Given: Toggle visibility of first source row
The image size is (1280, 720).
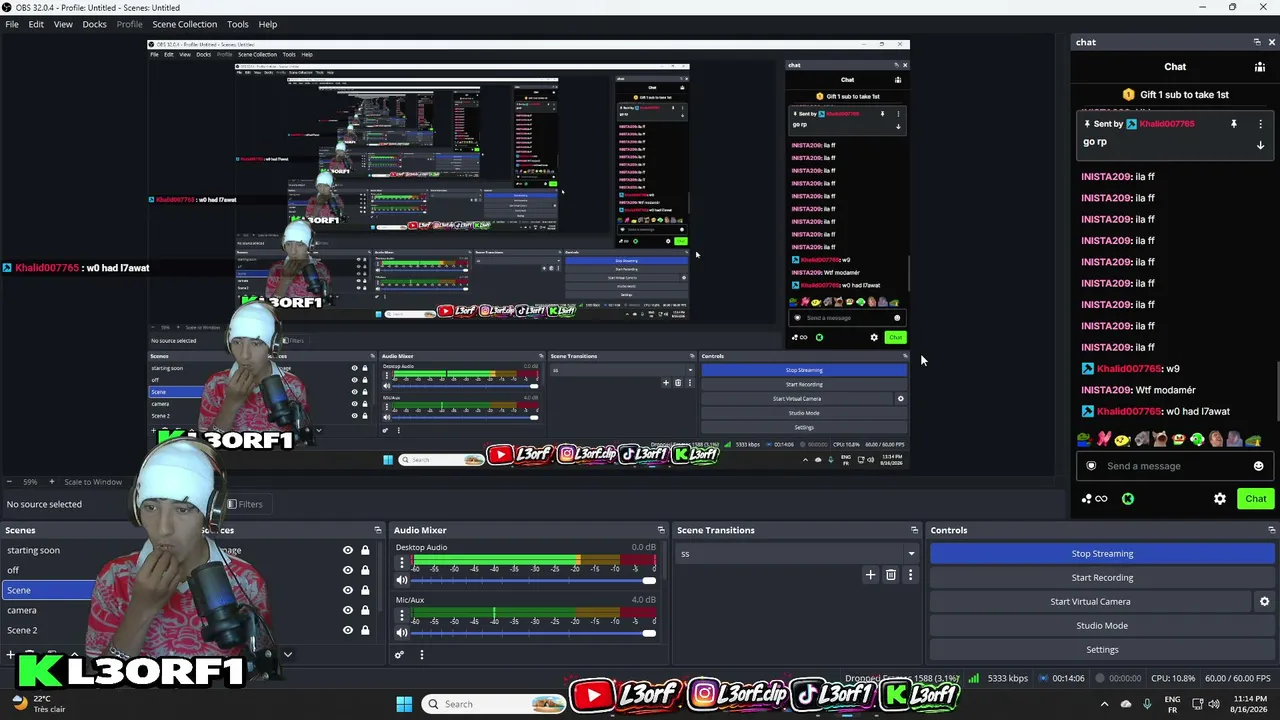Looking at the screenshot, I should point(348,550).
